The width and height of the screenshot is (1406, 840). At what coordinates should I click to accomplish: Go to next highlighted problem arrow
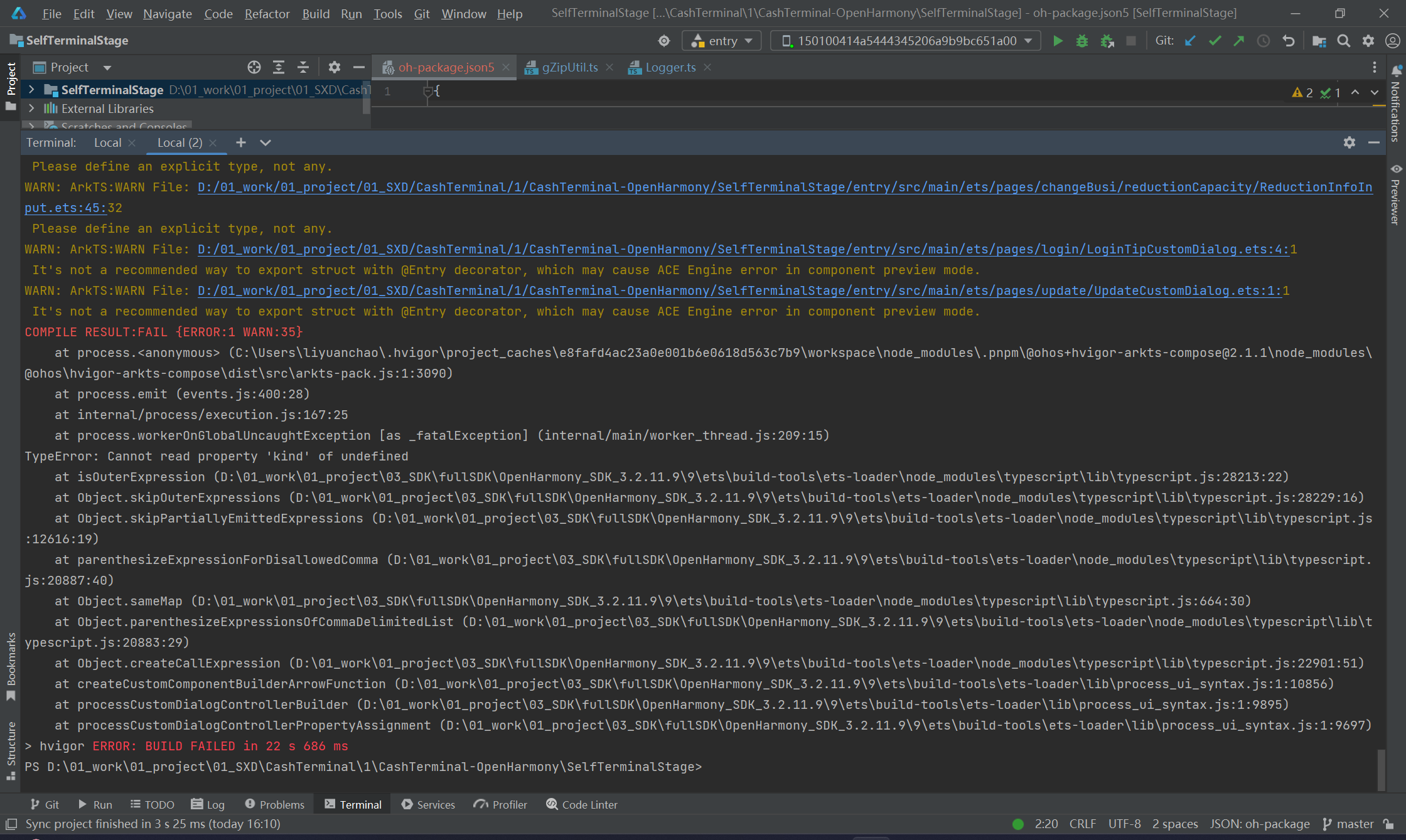coord(1375,92)
